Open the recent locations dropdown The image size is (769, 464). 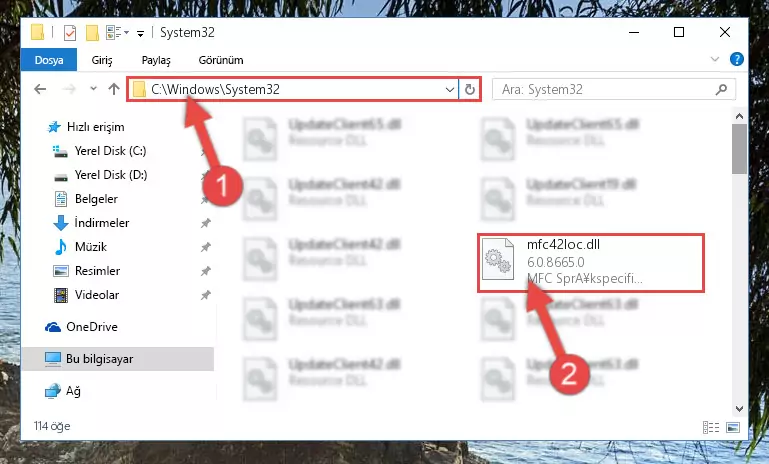(x=93, y=89)
